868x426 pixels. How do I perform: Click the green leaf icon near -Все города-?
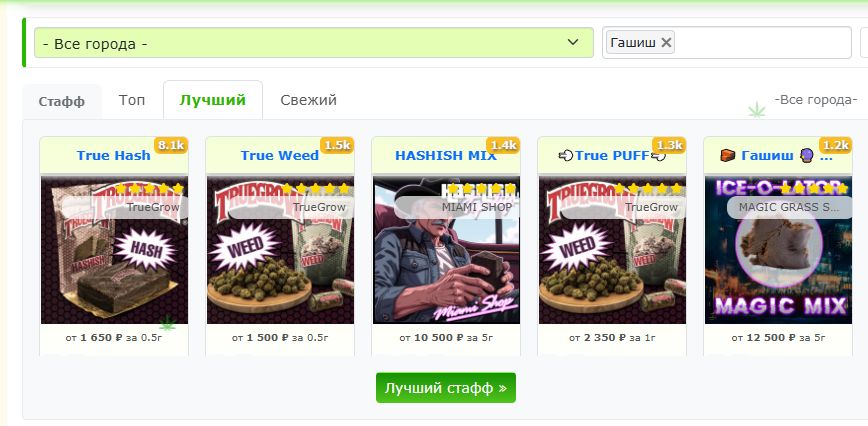[x=757, y=109]
